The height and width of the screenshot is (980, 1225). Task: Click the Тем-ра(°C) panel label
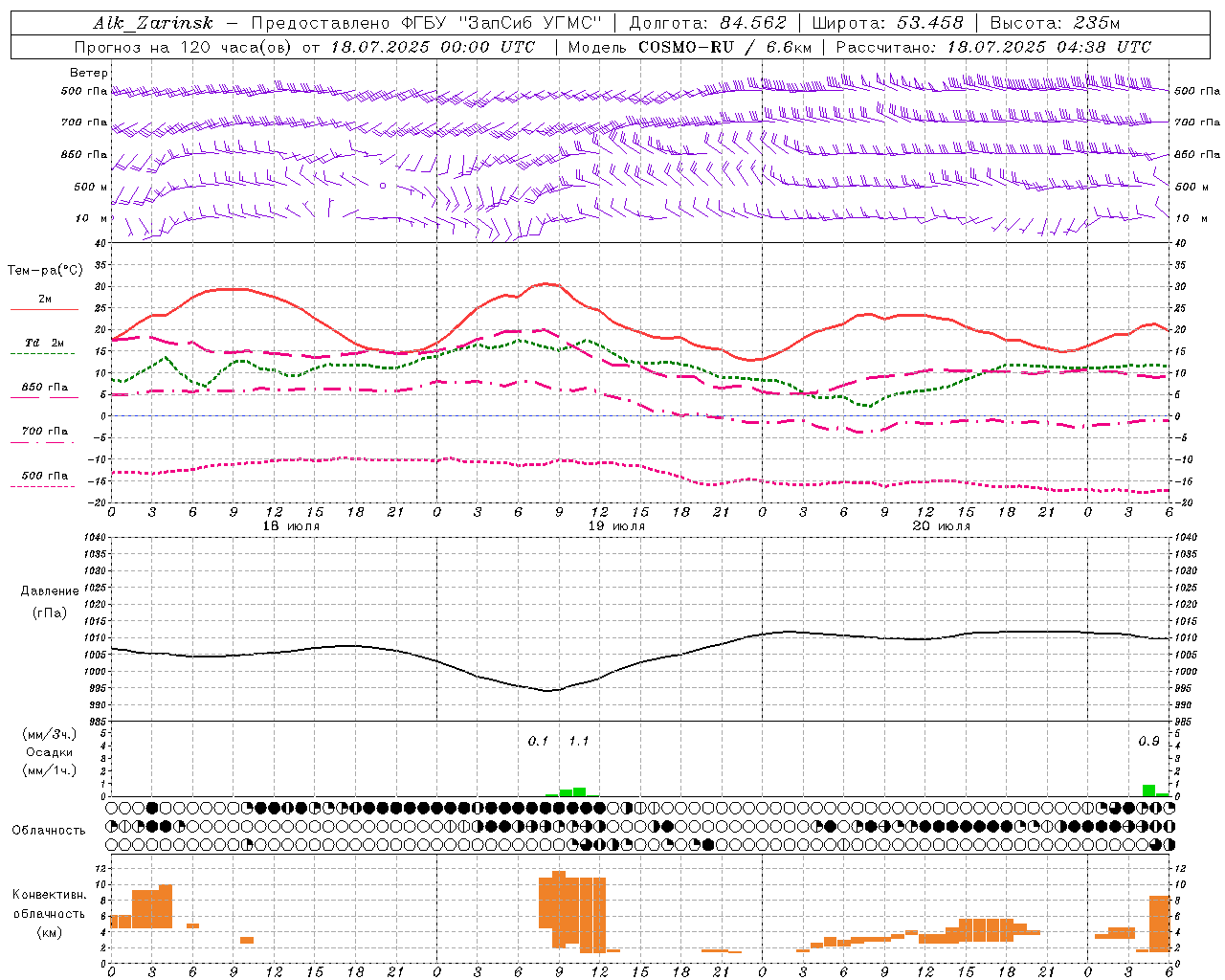45,271
